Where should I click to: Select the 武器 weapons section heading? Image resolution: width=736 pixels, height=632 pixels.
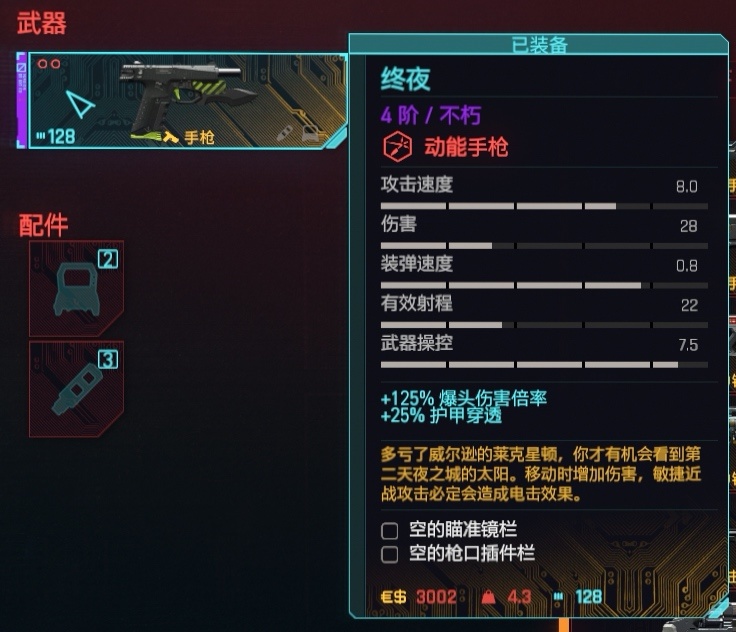pyautogui.click(x=42, y=23)
